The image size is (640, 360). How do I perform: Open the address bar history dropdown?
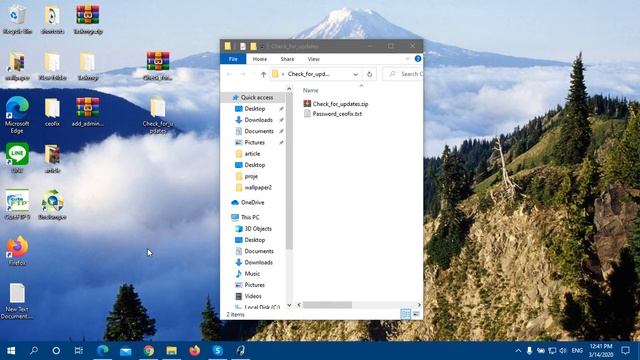(x=356, y=74)
